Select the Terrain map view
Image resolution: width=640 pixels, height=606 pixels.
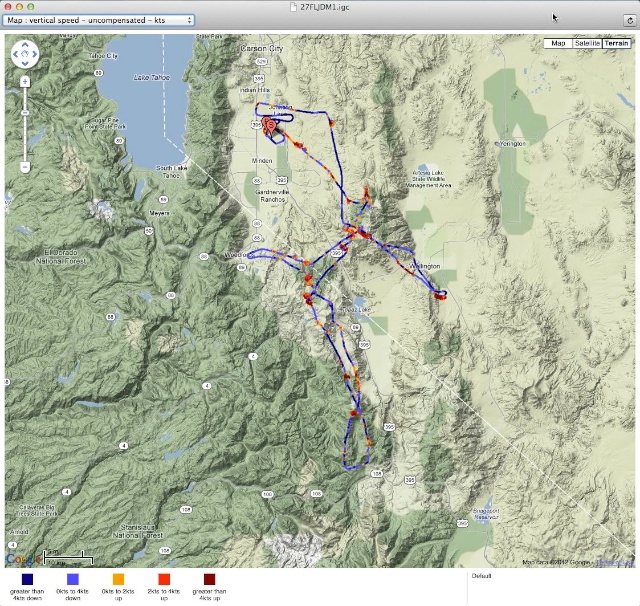coord(617,43)
